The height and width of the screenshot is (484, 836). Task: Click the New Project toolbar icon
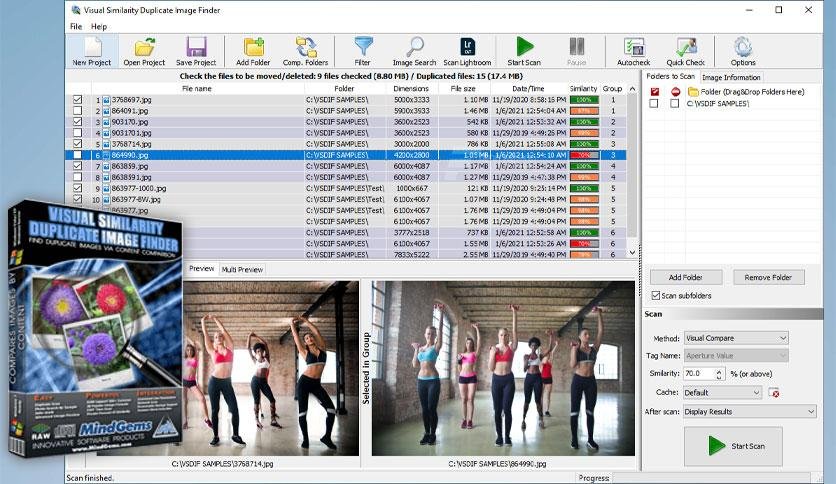click(92, 52)
